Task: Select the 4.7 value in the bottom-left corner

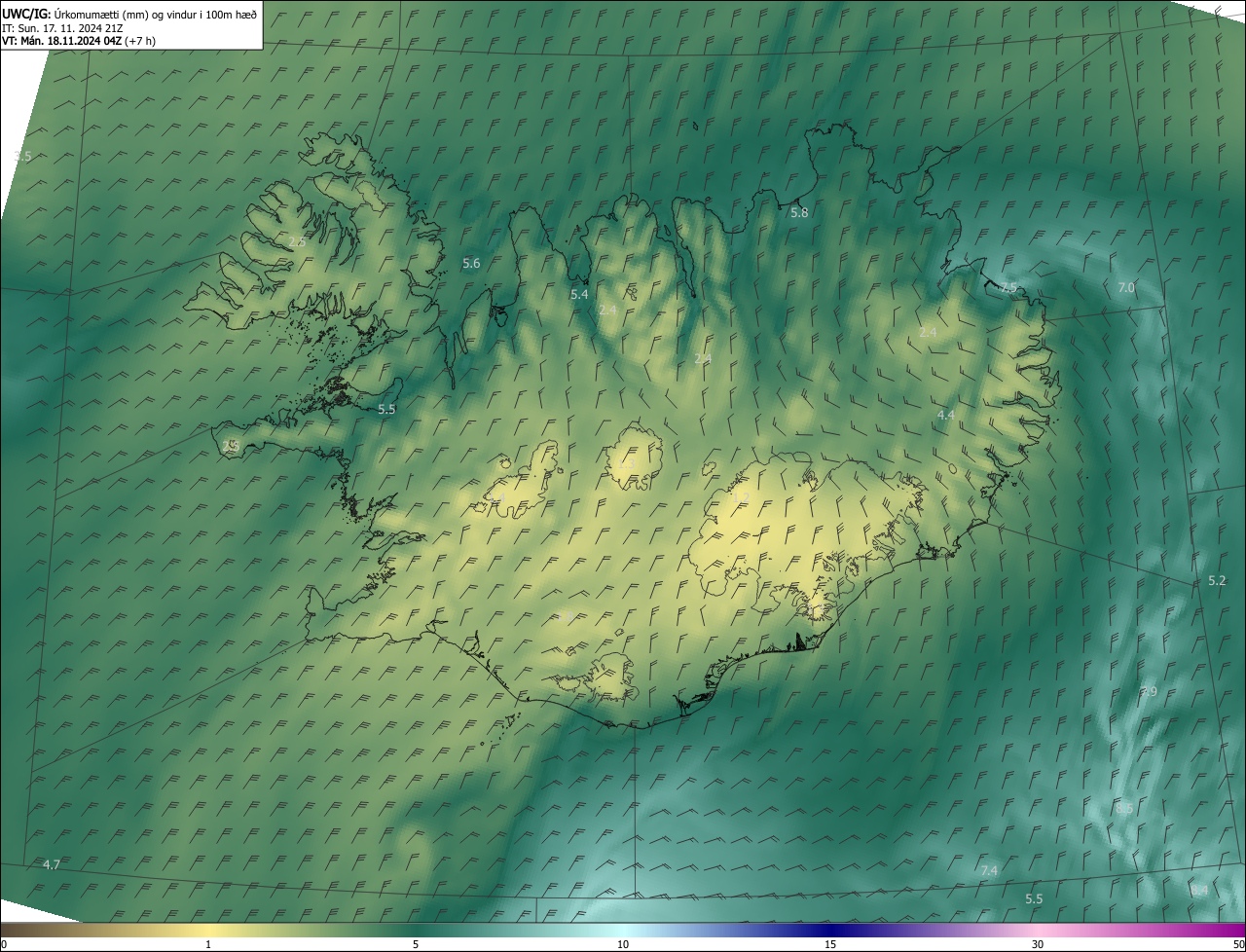Action: coord(52,865)
